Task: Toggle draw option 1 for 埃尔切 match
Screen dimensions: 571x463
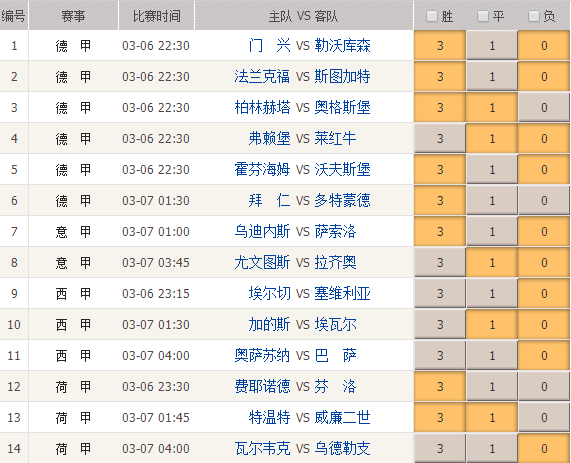Action: [x=492, y=293]
